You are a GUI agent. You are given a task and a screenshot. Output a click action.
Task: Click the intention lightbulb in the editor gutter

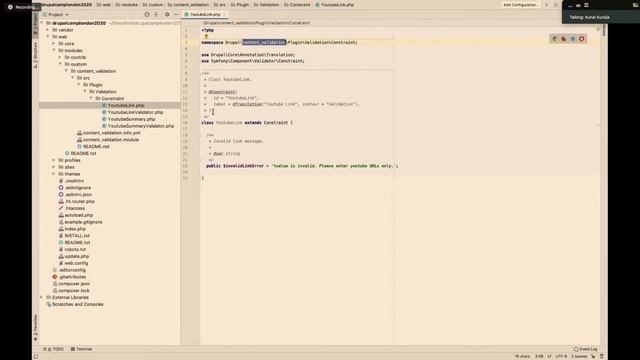(206, 36)
